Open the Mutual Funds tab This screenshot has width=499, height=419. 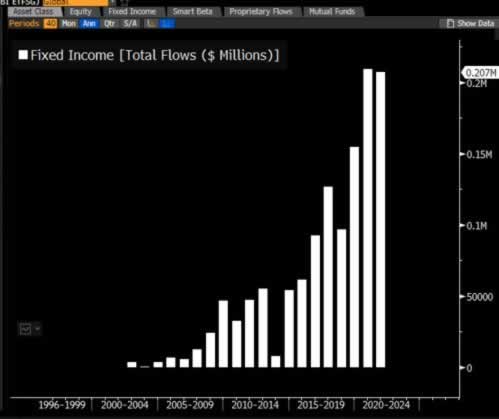pyautogui.click(x=332, y=11)
